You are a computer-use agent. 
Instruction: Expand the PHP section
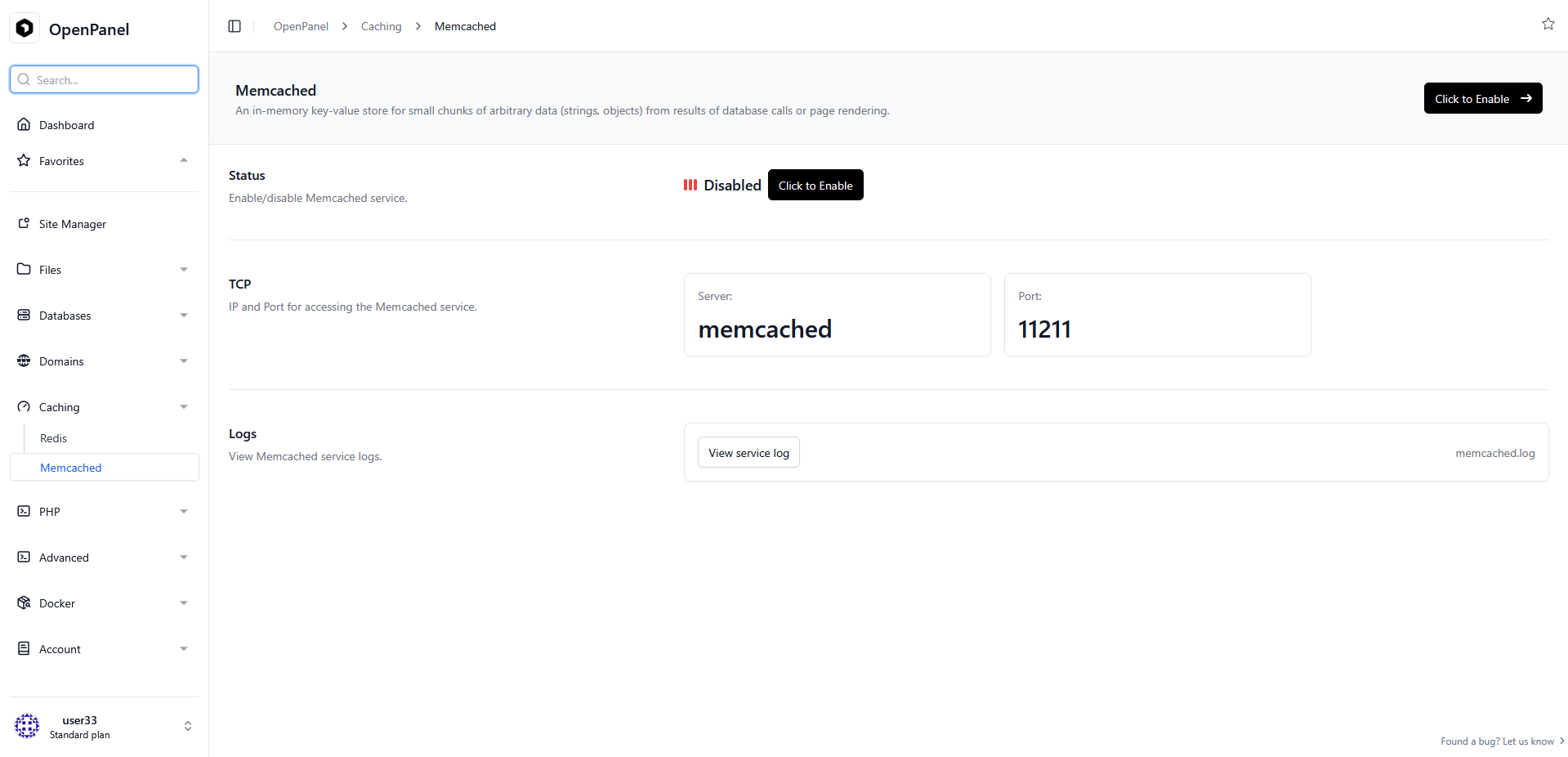coord(184,511)
